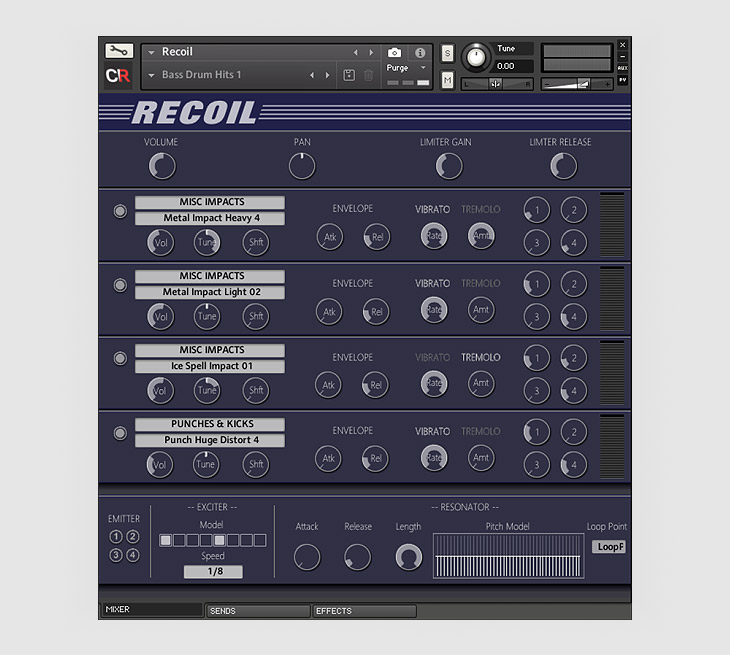Click the Resonator Attack knob

(x=307, y=557)
